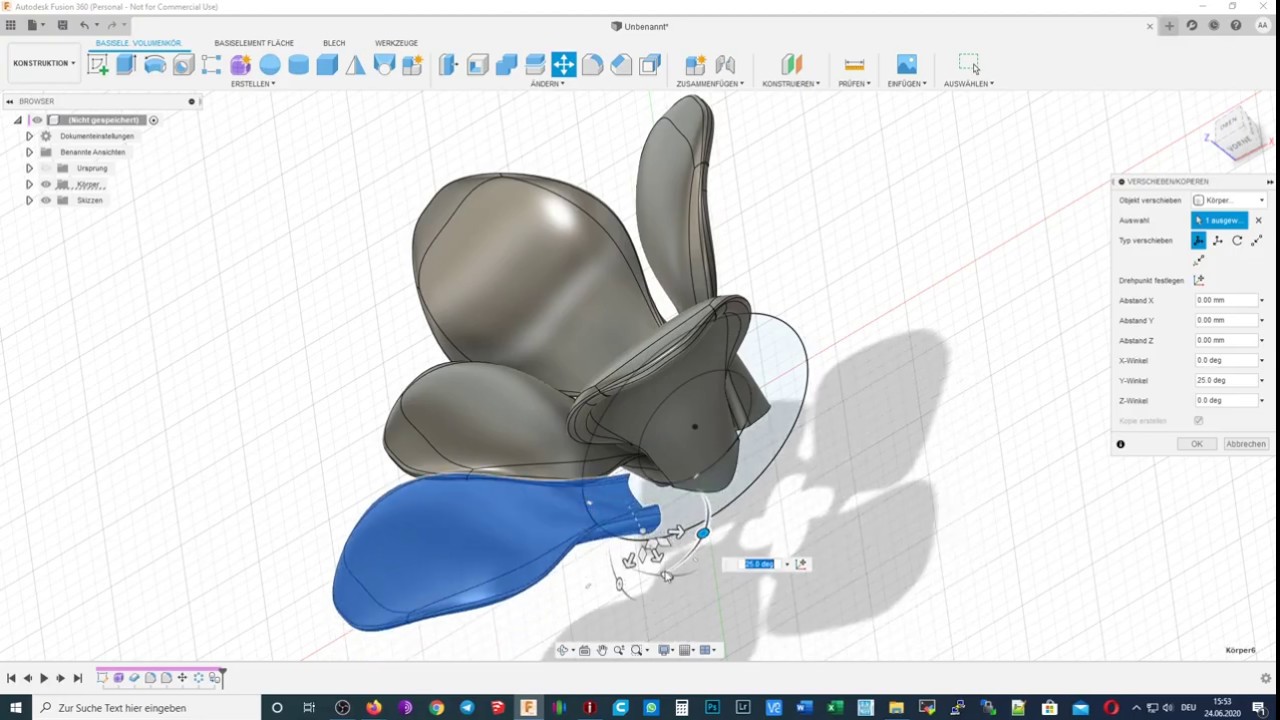1280x720 pixels.
Task: Toggle visibility eye of Ursprung folder
Action: 45,168
